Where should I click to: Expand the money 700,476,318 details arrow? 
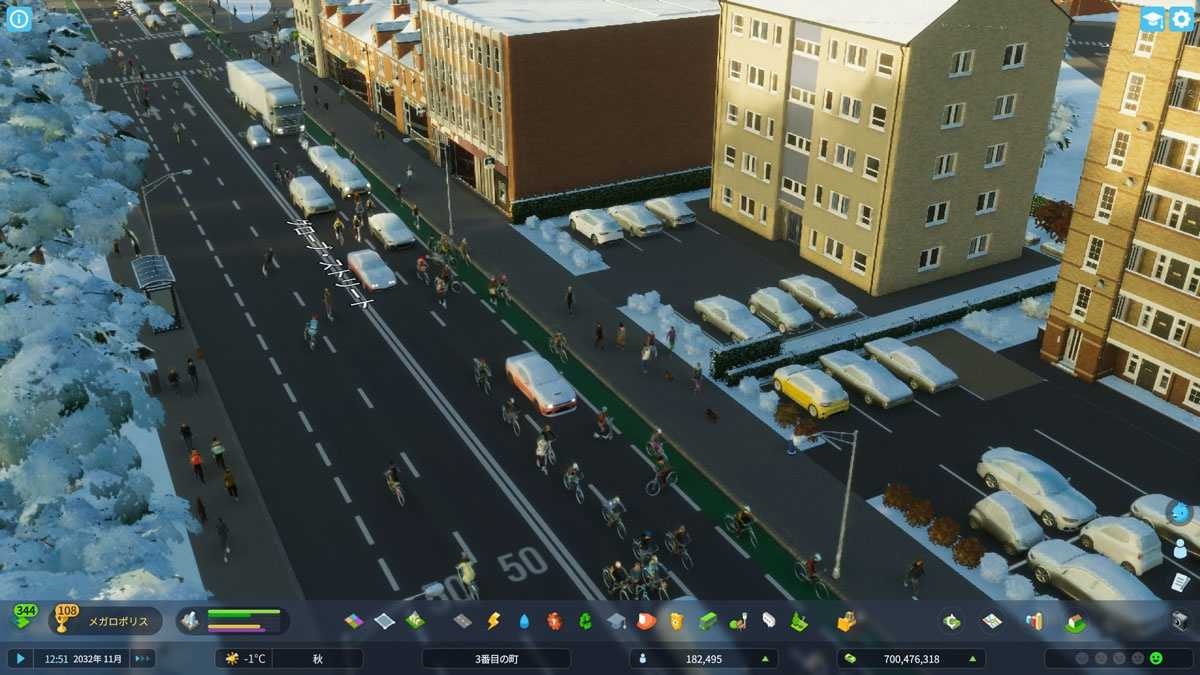click(973, 659)
